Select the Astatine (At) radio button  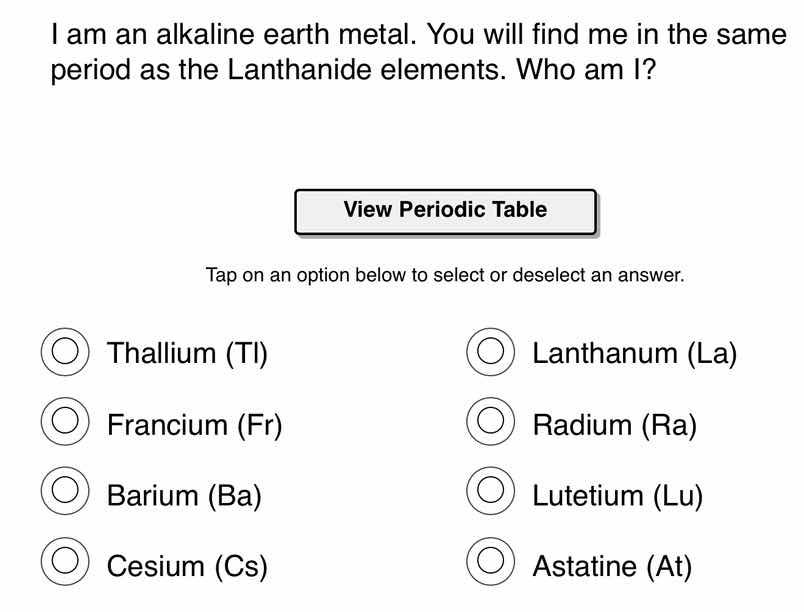point(490,562)
